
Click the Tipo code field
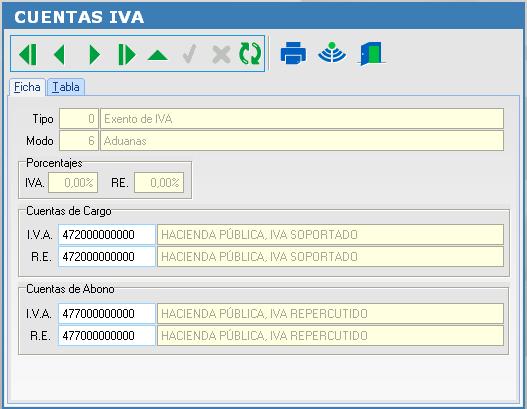pyautogui.click(x=79, y=119)
